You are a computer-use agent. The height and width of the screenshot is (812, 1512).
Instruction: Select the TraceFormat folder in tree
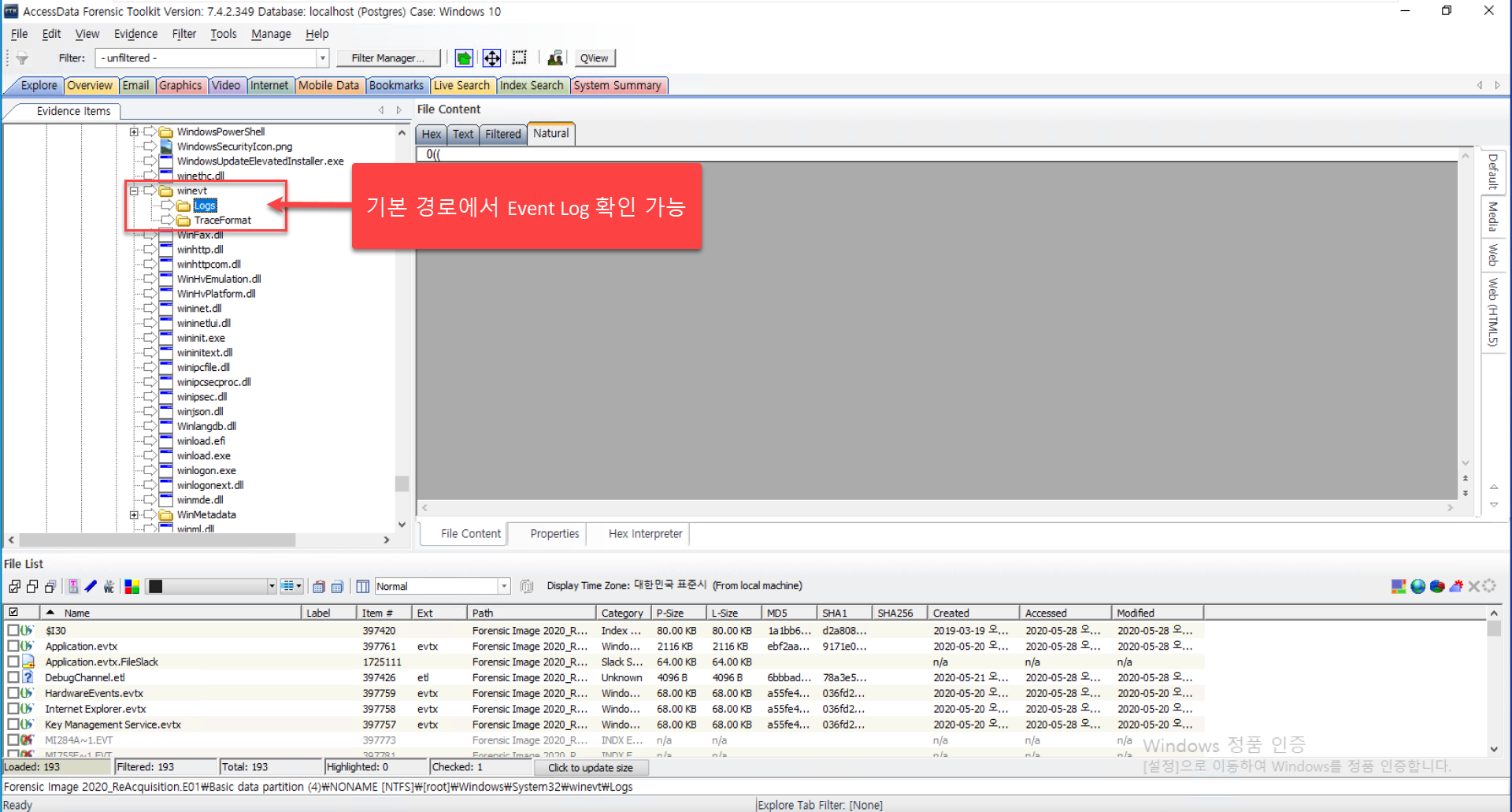point(223,221)
